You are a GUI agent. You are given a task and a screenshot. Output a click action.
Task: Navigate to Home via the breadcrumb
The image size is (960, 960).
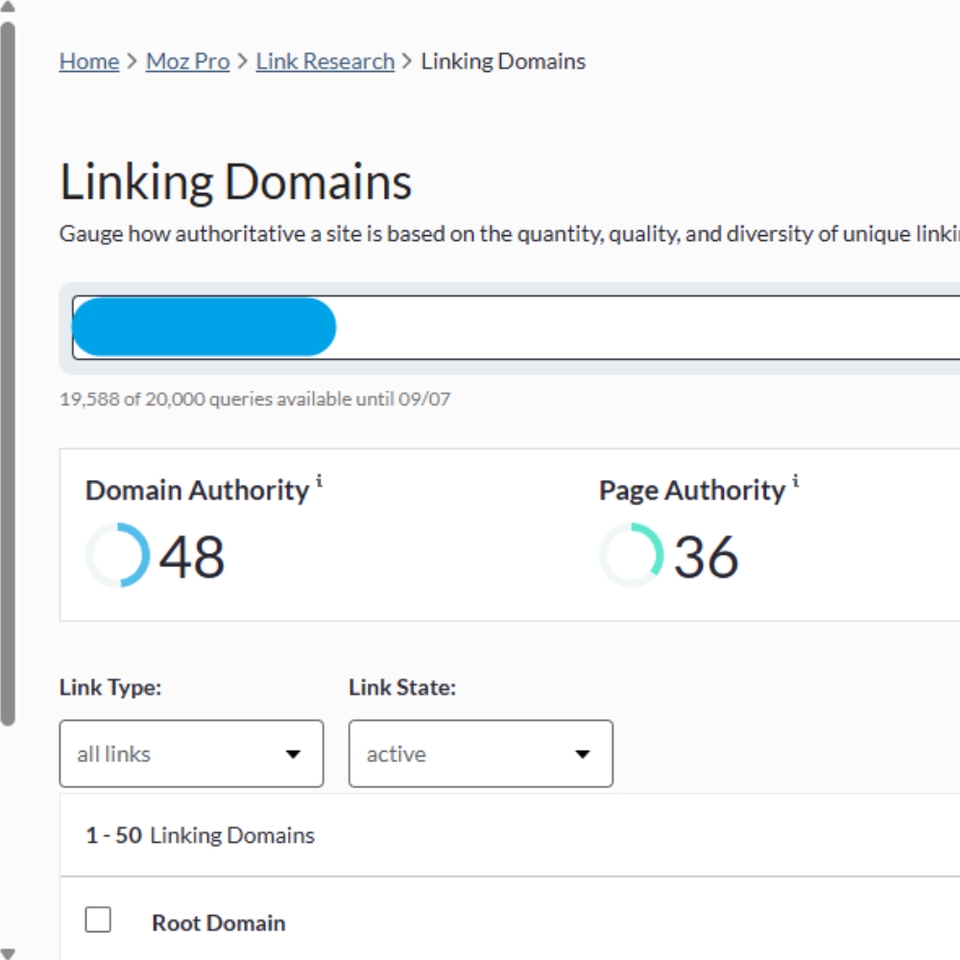pyautogui.click(x=88, y=61)
